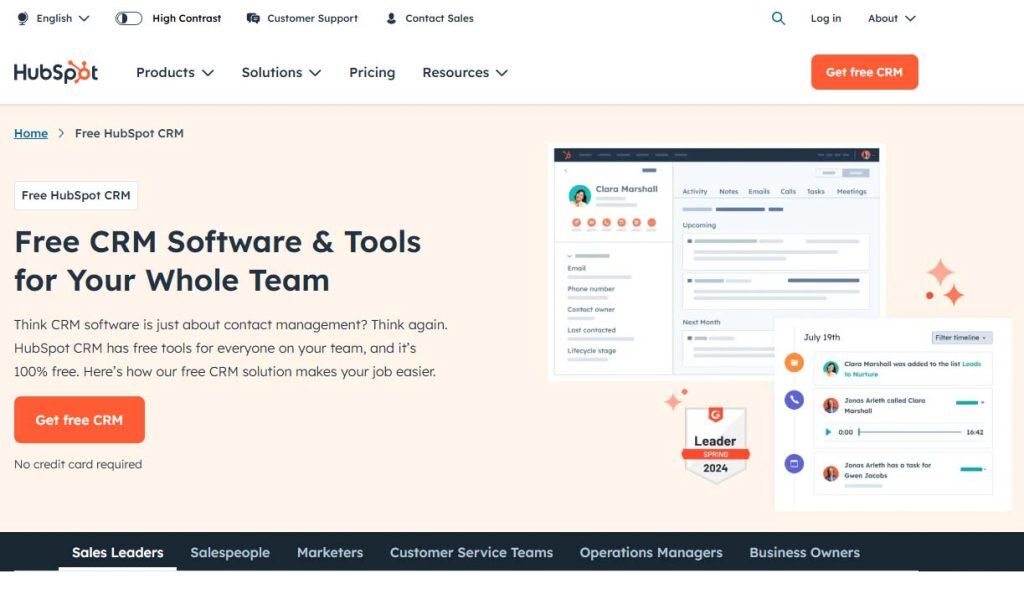Screen dimensions: 1024x589
Task: Click the Free HubSpot CRM tag label
Action: [x=76, y=195]
